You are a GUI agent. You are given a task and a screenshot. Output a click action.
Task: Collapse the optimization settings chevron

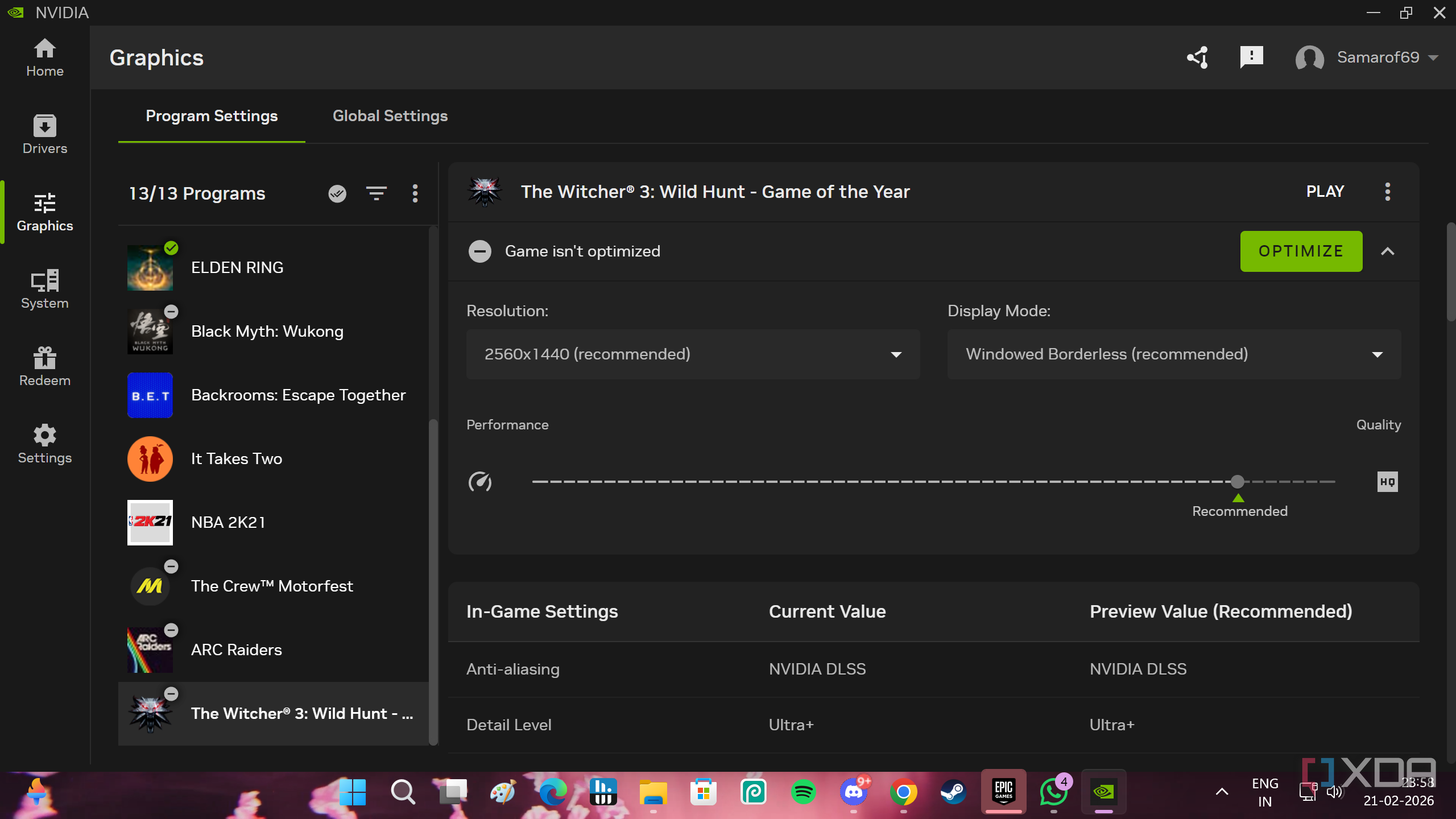click(1387, 251)
